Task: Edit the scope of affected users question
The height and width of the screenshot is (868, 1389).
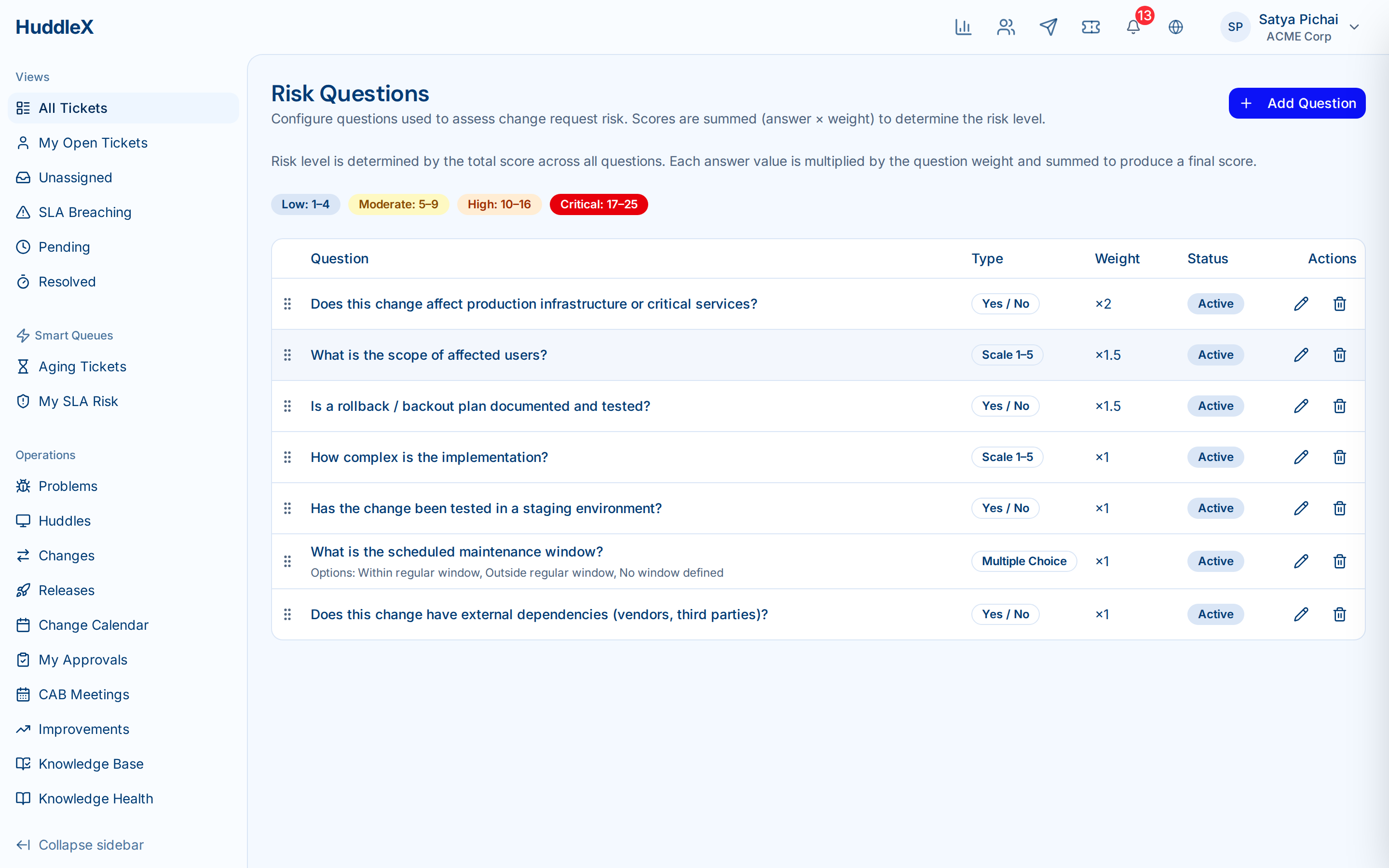Action: [1301, 355]
